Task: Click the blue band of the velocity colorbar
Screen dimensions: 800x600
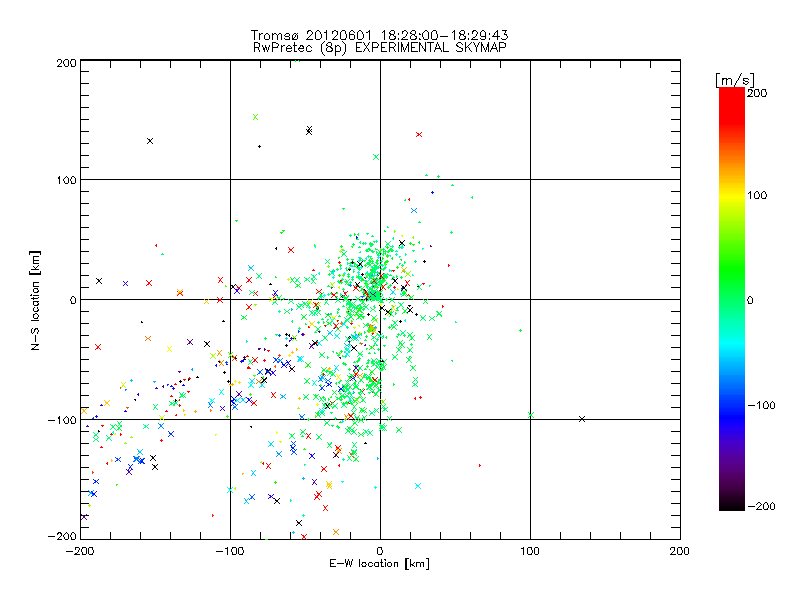Action: tap(732, 416)
